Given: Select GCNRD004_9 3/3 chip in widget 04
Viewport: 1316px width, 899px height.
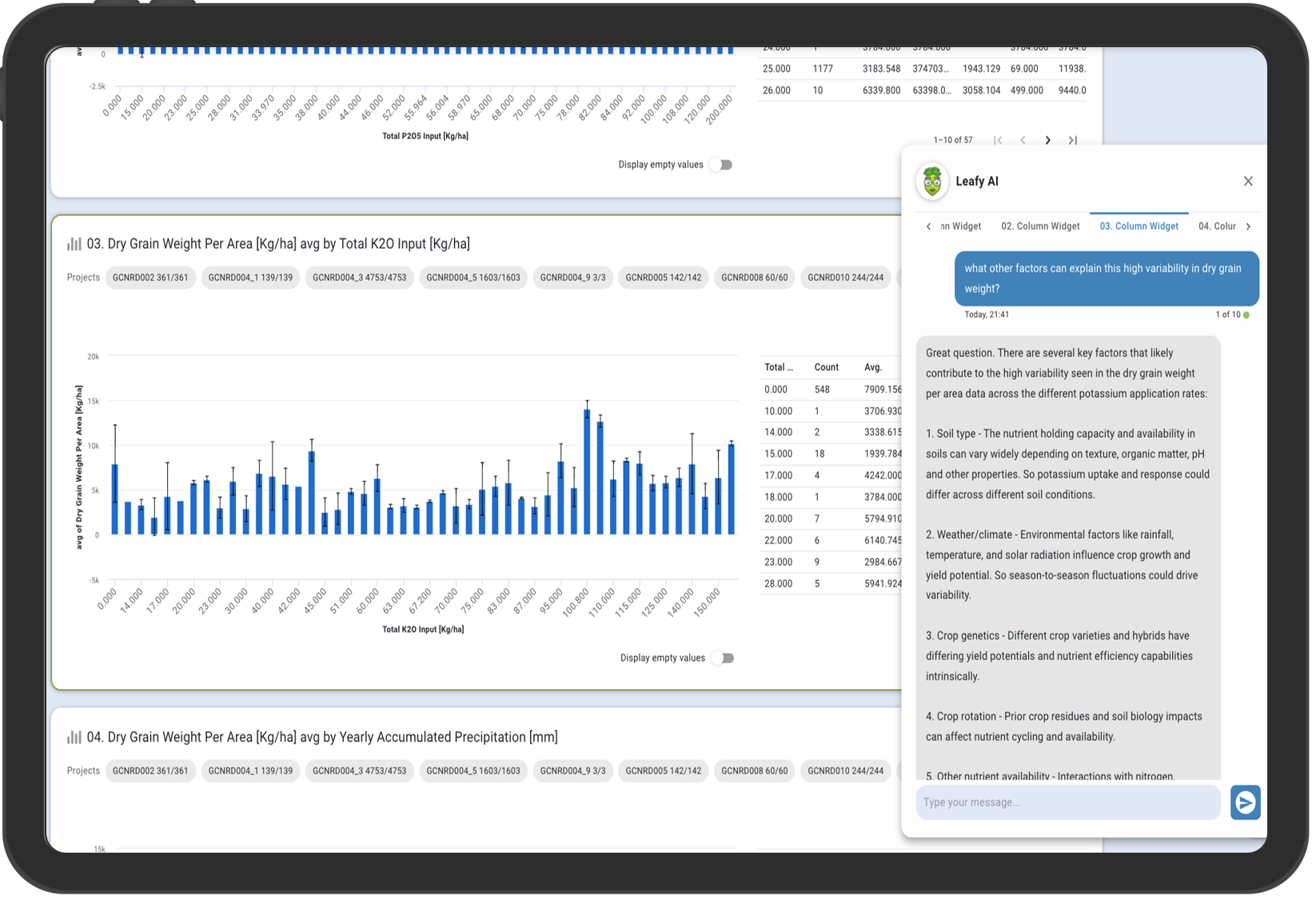Looking at the screenshot, I should pos(572,771).
